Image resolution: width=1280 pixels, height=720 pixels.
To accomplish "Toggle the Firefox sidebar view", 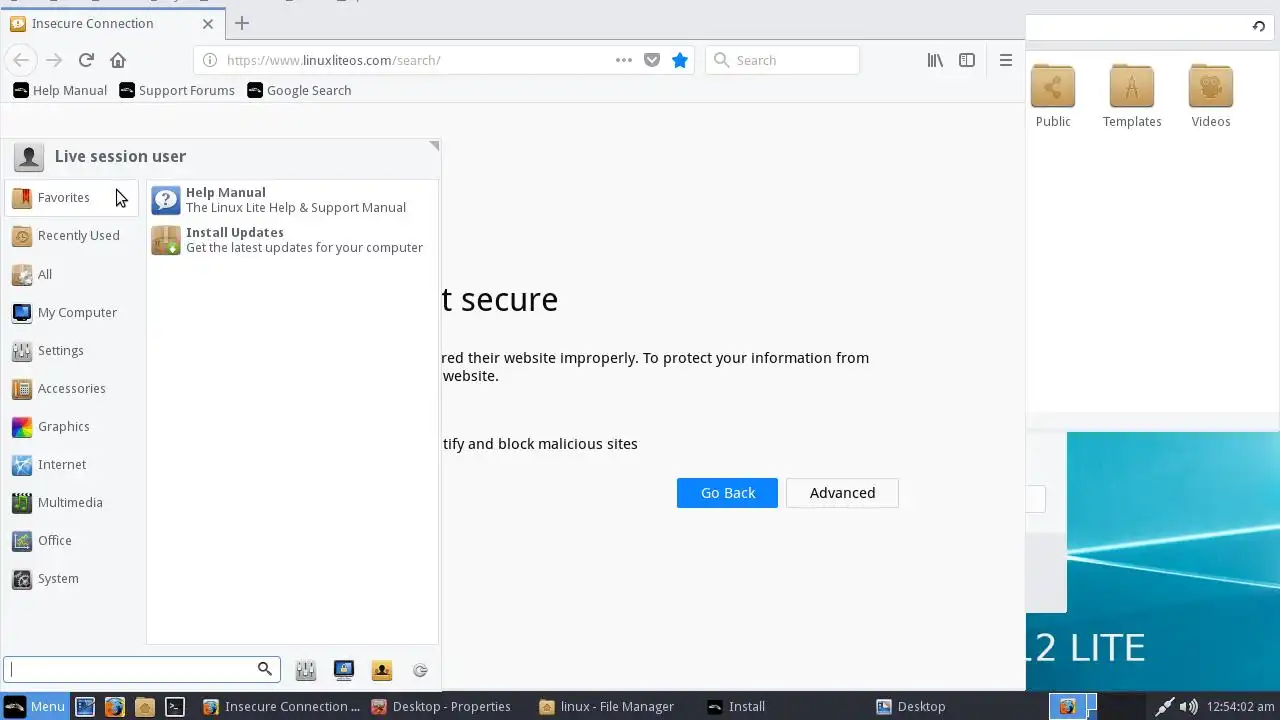I will point(967,60).
